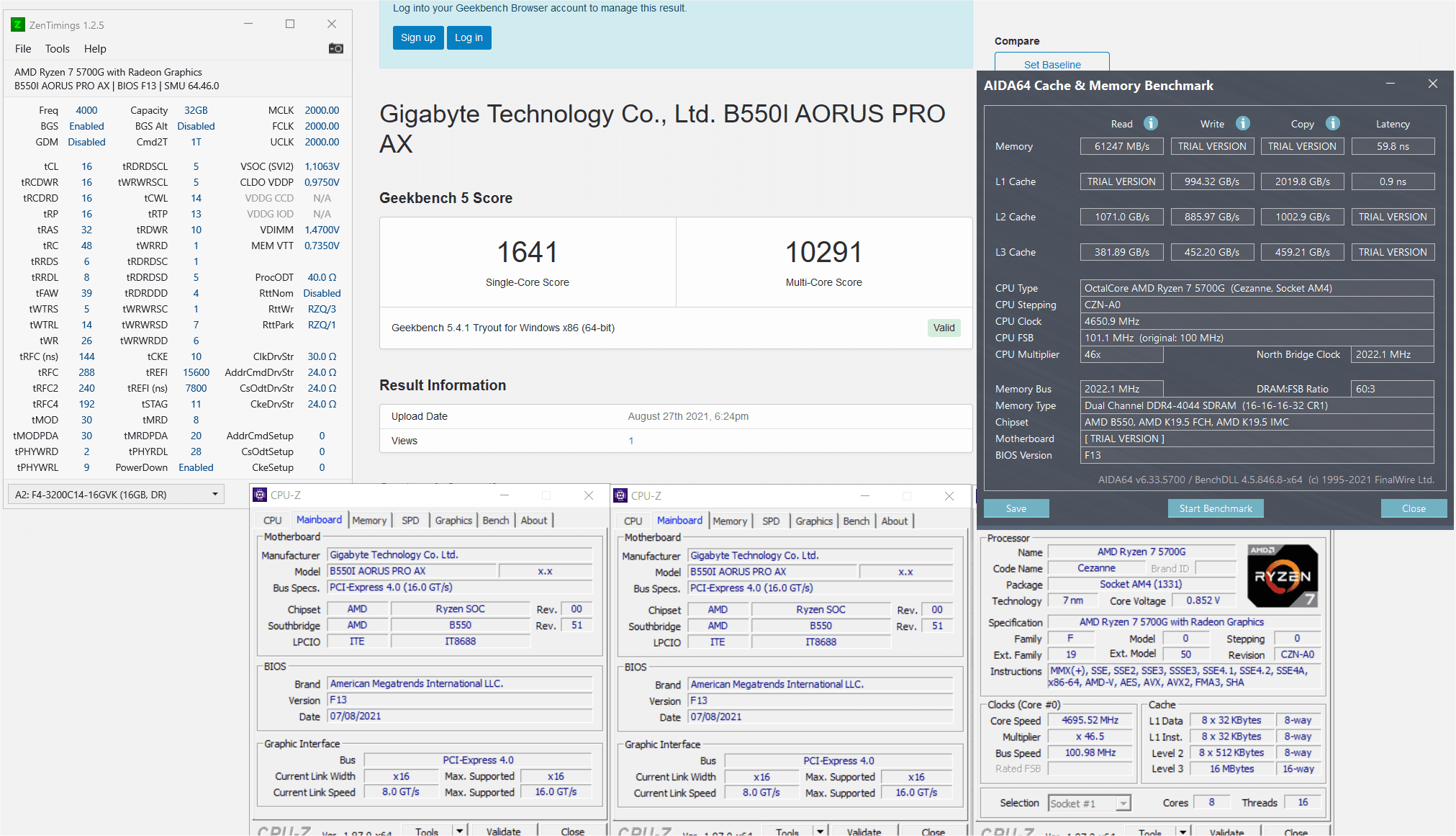The image size is (1456, 836).
Task: Open the Help menu in ZenTimings
Action: [x=95, y=49]
